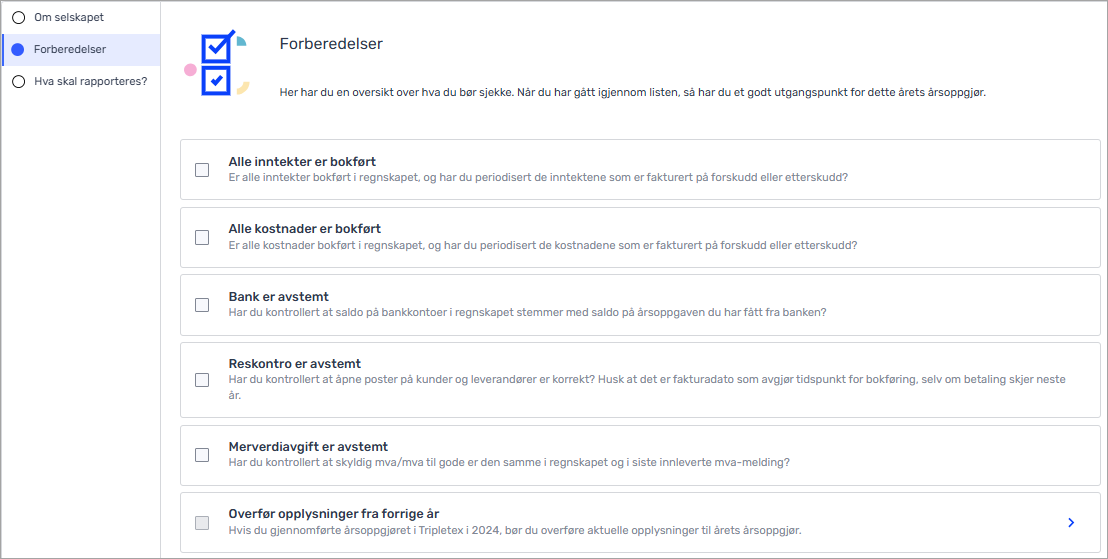Enable the 'Bank er avstemt' checkbox
Image resolution: width=1108 pixels, height=559 pixels.
click(x=202, y=305)
